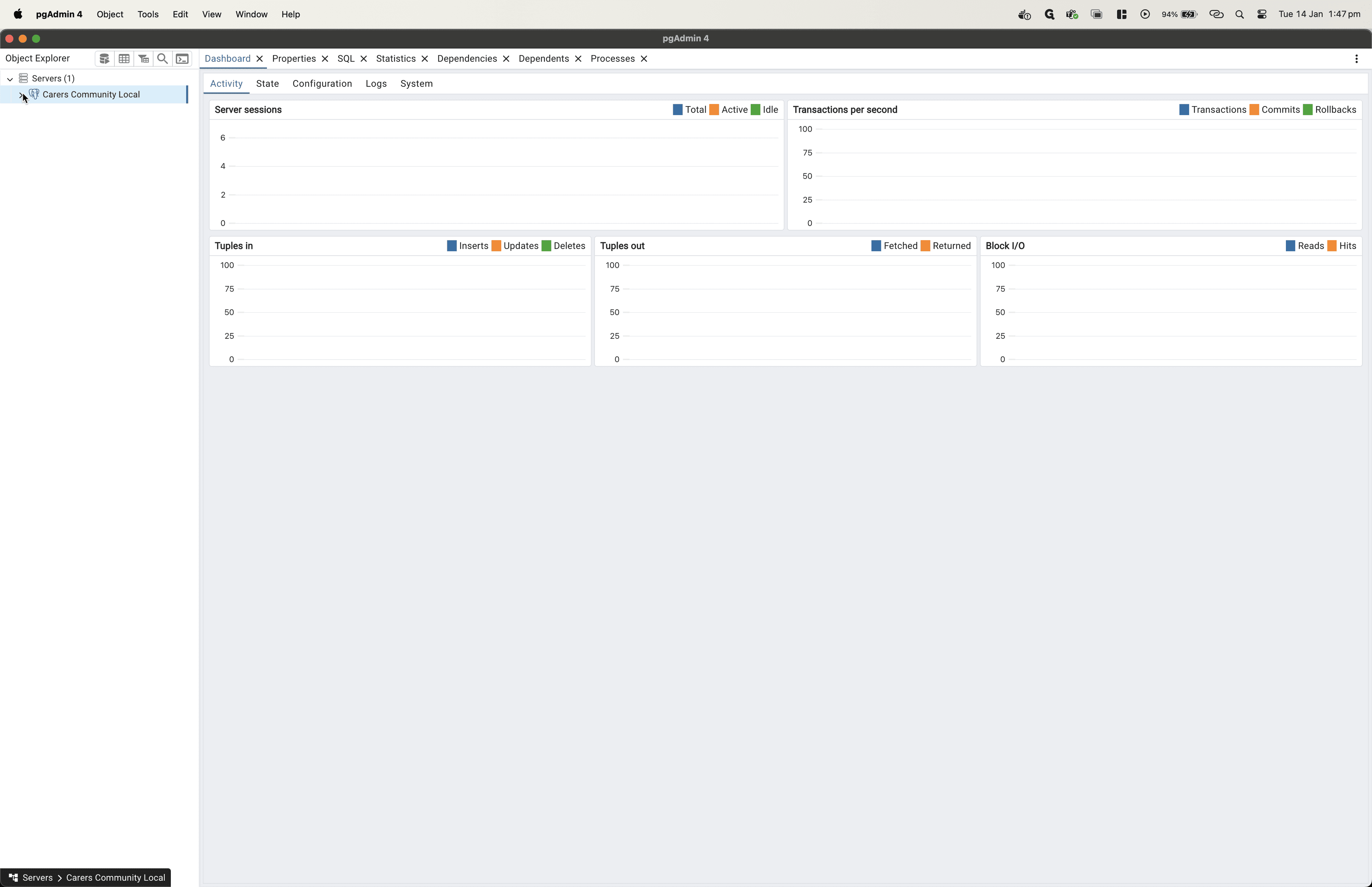Select the Carers Community Local server

[x=91, y=94]
